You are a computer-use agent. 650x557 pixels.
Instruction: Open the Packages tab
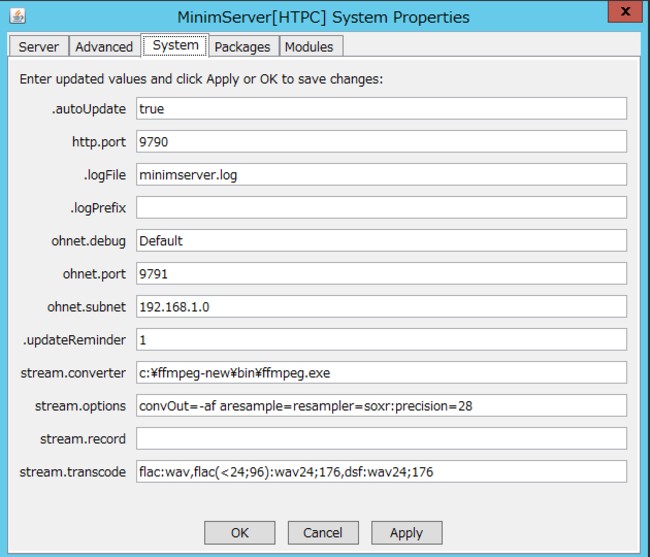point(243,46)
